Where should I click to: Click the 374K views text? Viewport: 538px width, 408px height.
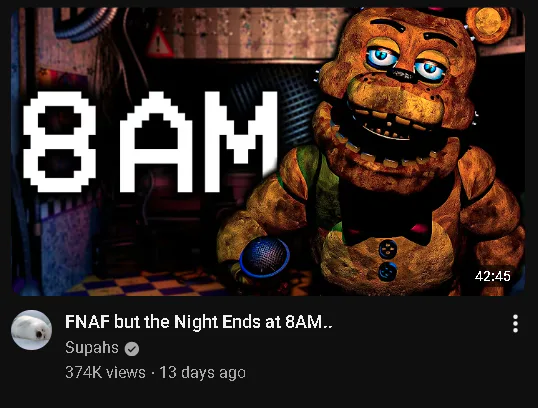tap(105, 372)
